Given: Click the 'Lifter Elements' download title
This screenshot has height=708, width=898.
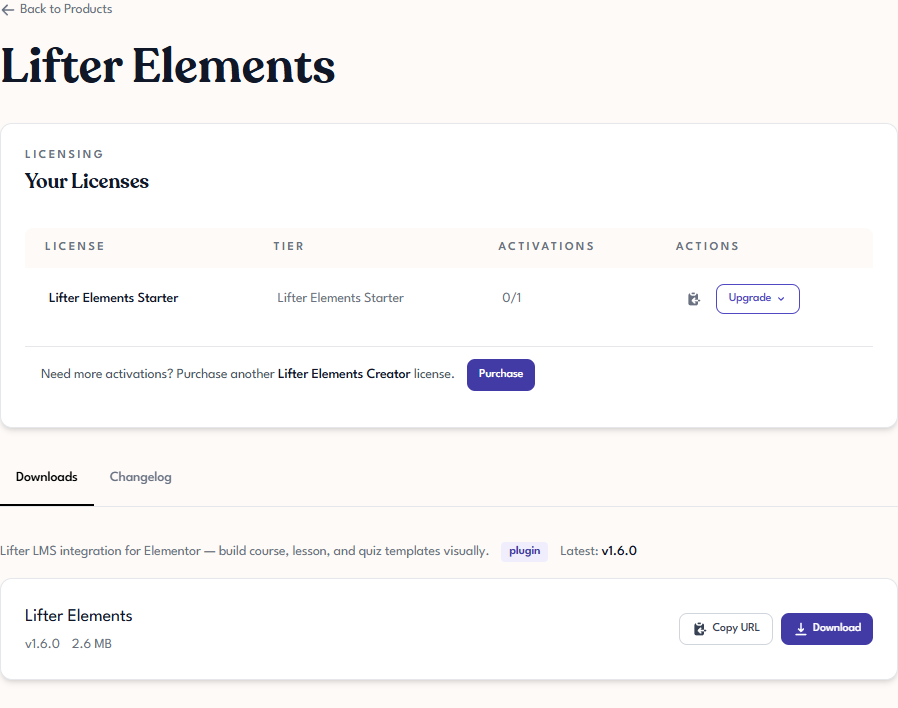Looking at the screenshot, I should tap(78, 616).
